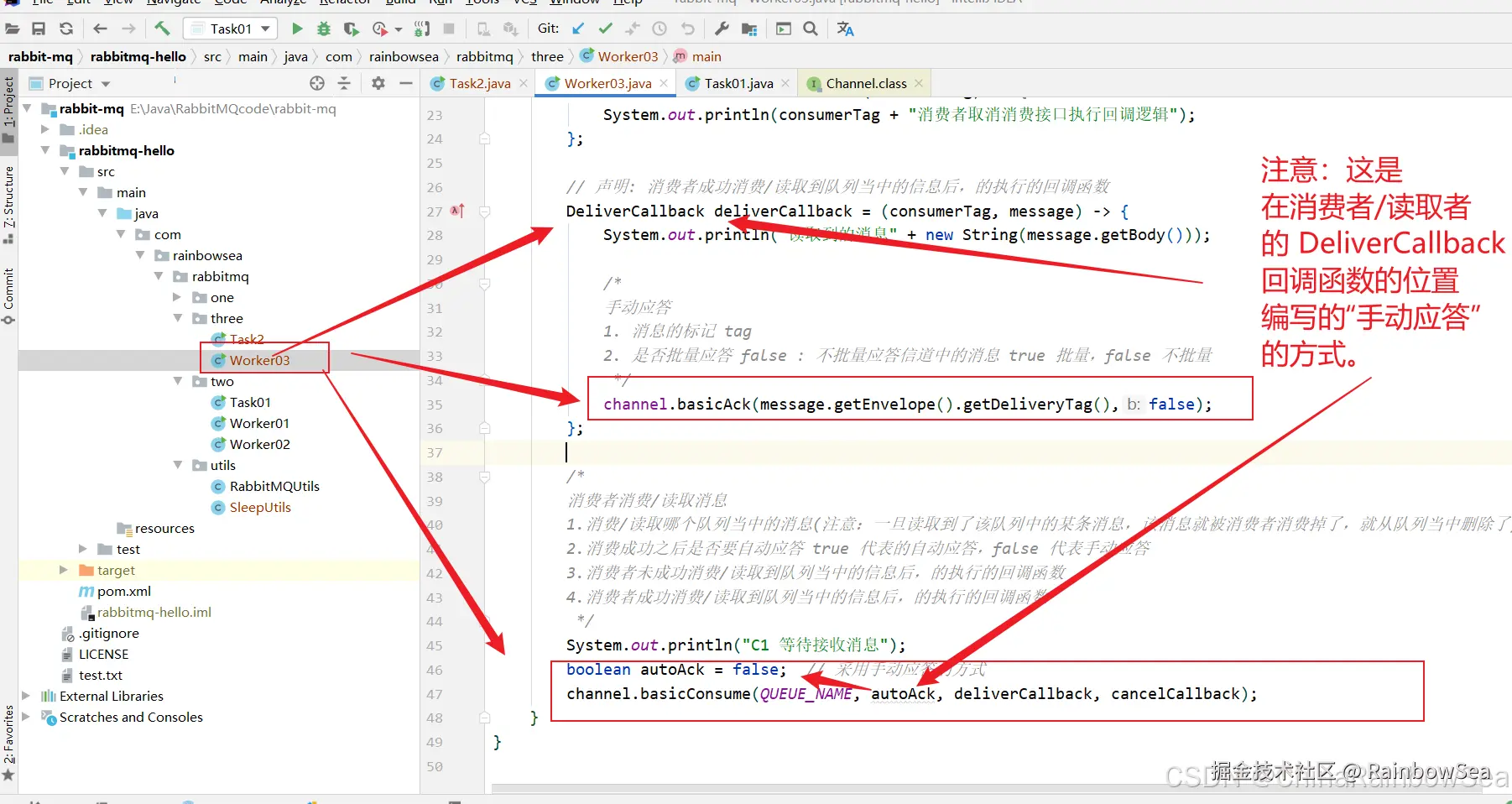Screen dimensions: 1512x804
Task: Select Worker01 class in project tree
Action: pyautogui.click(x=259, y=423)
